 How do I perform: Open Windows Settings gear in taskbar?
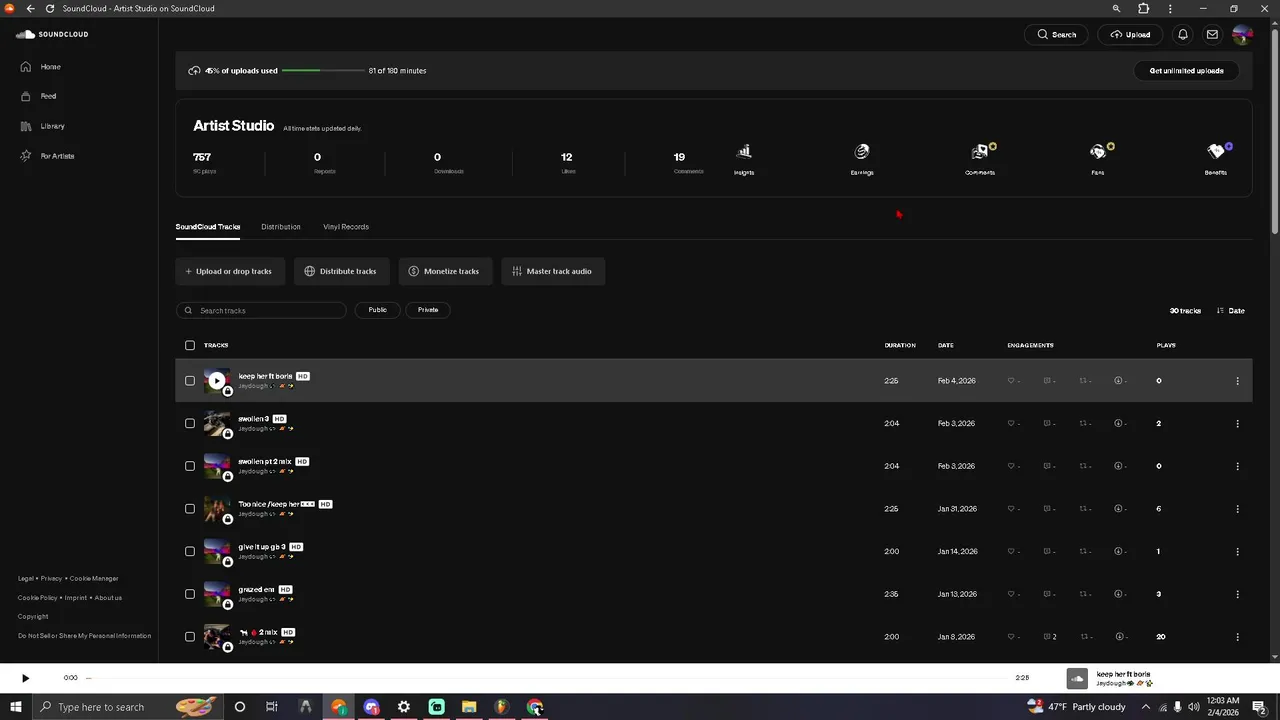coord(404,707)
